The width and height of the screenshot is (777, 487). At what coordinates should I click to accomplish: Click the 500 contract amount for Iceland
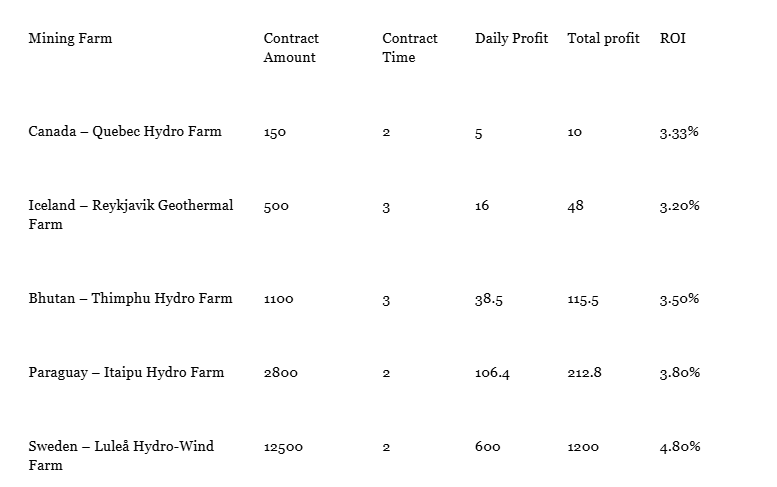coord(276,206)
